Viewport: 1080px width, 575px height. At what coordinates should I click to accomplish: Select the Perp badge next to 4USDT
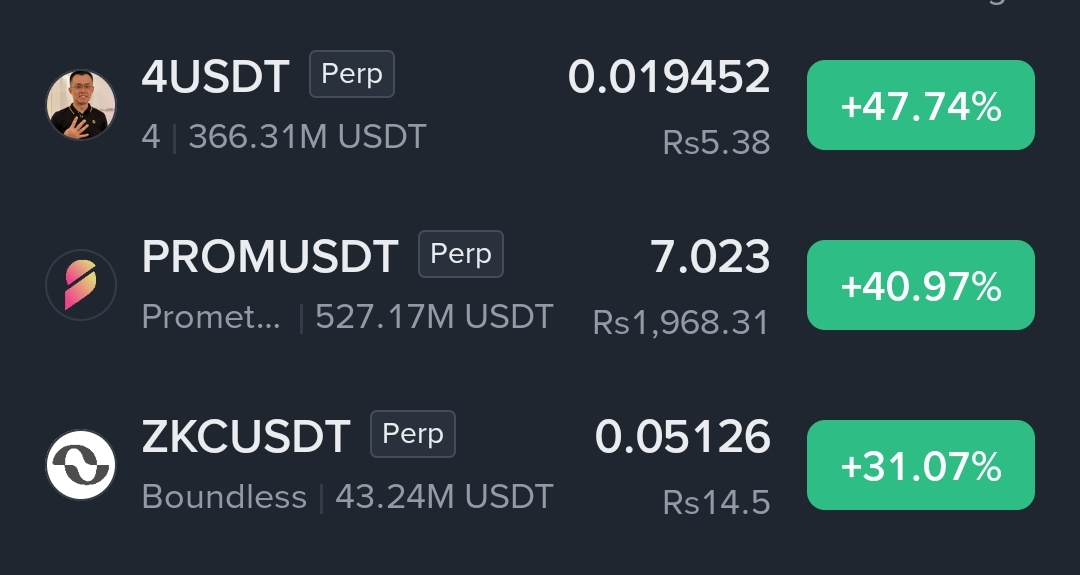click(x=352, y=74)
